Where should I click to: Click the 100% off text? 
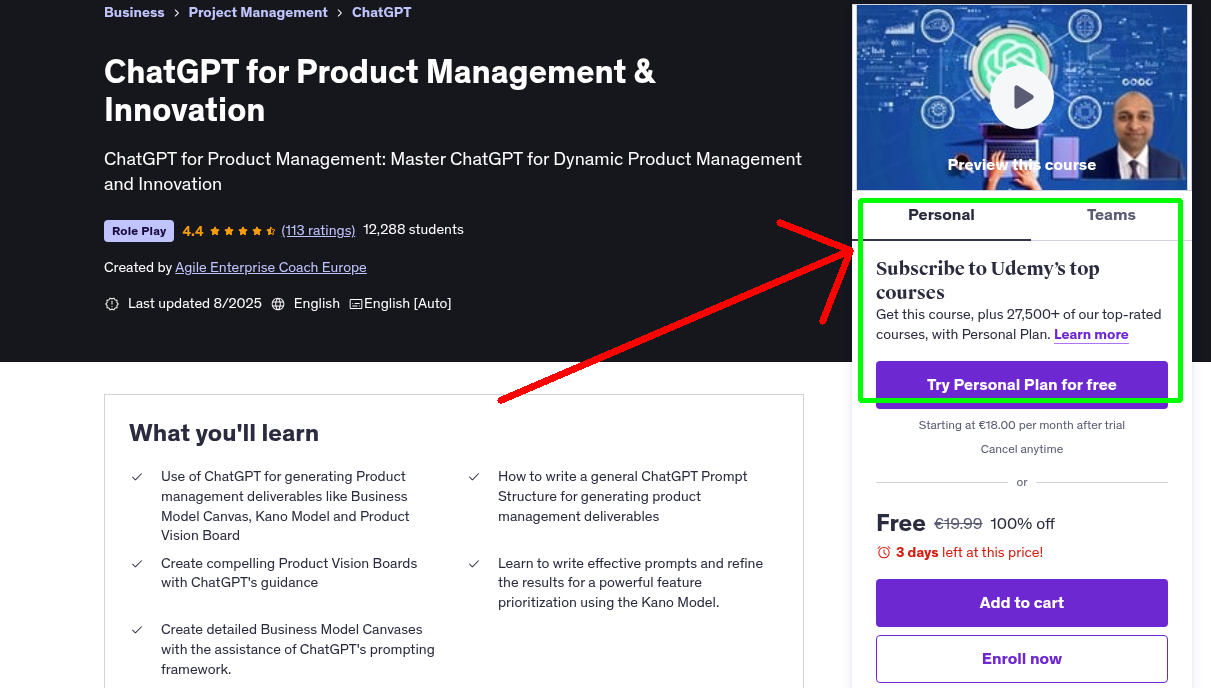(1023, 524)
